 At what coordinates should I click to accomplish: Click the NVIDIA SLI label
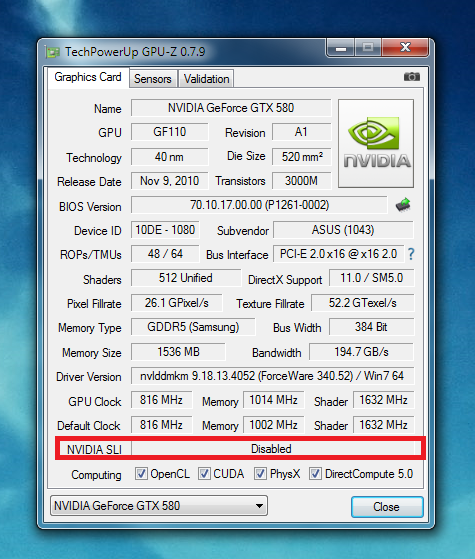click(x=94, y=450)
